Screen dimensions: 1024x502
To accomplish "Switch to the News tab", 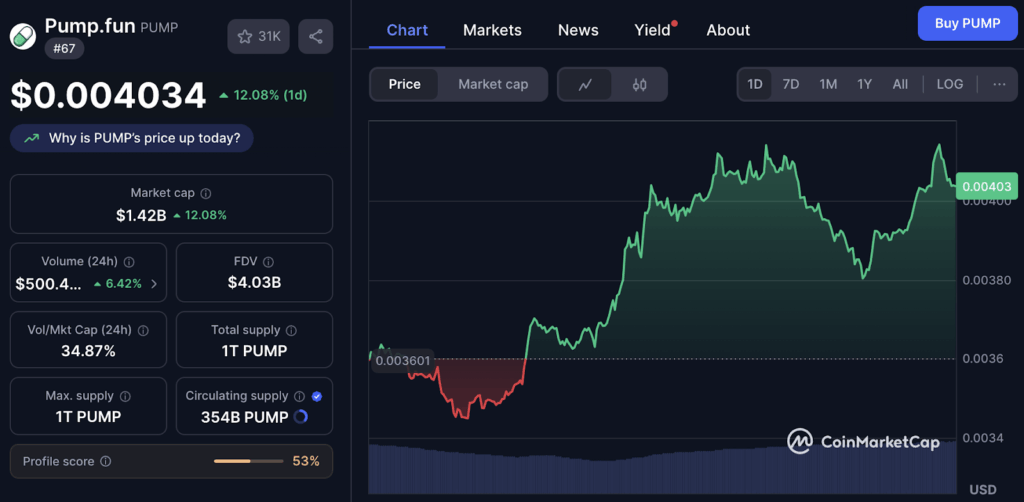I will [578, 30].
